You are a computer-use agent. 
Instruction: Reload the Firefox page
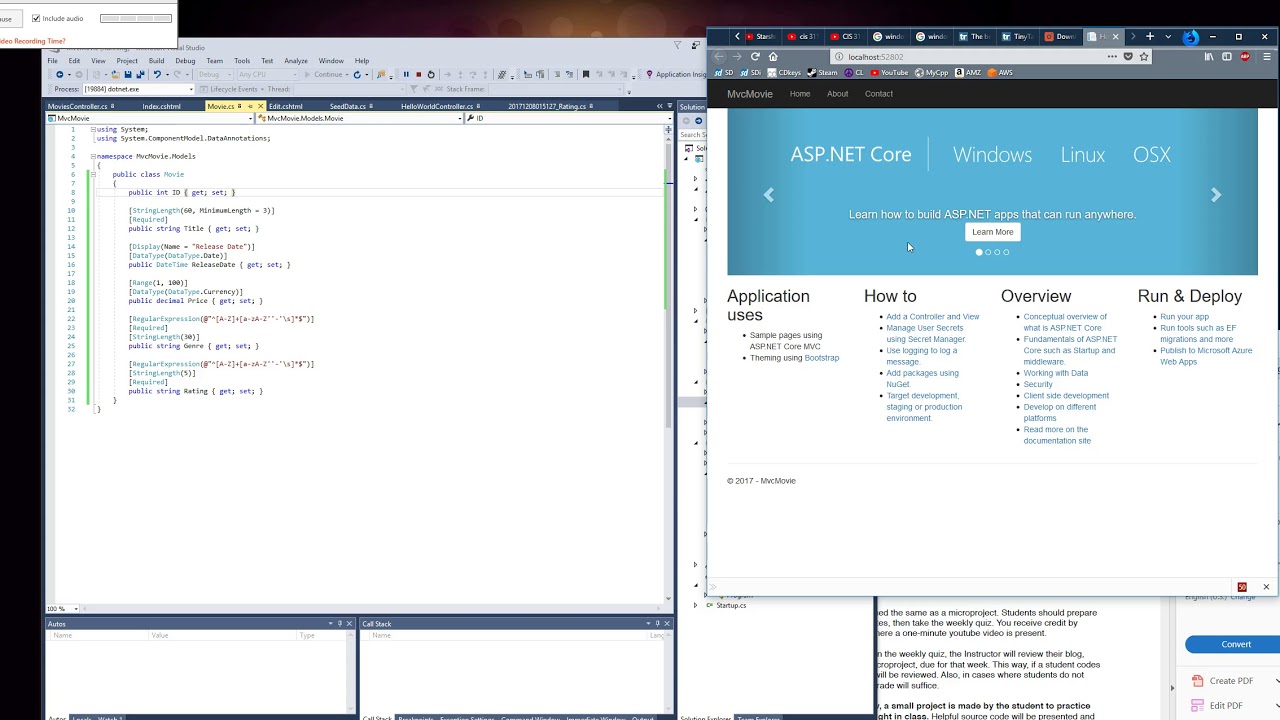[755, 57]
